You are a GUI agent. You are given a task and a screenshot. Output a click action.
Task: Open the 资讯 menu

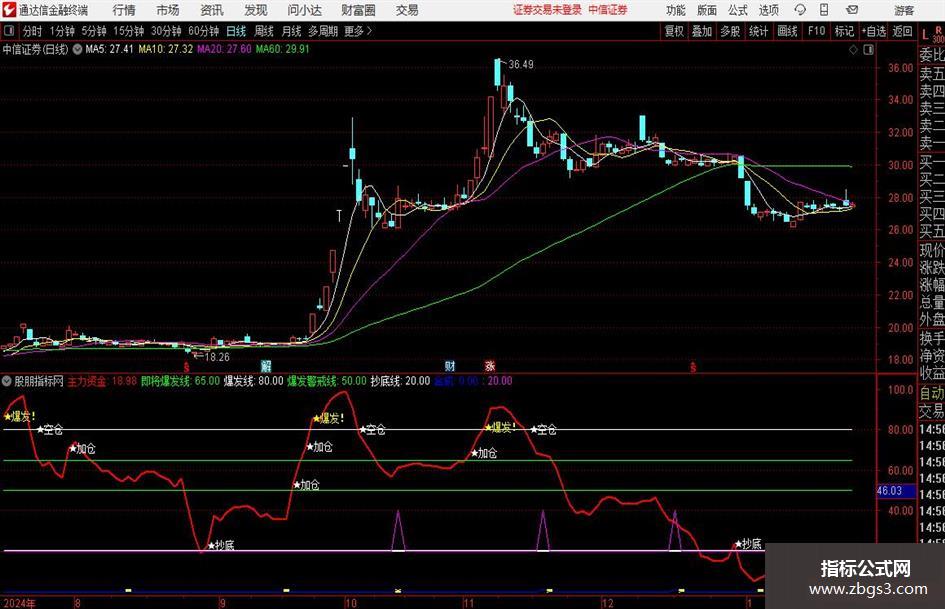(x=212, y=10)
